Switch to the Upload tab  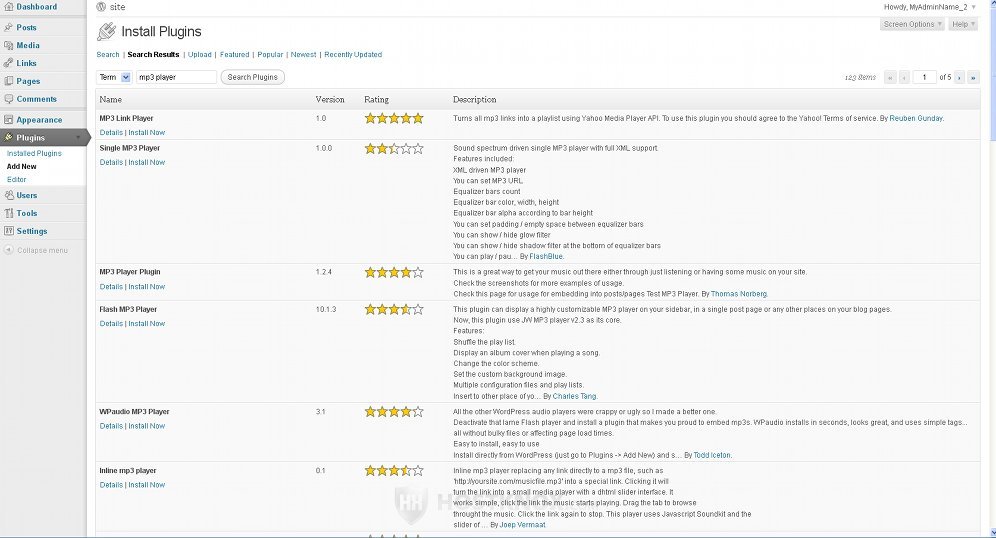199,55
